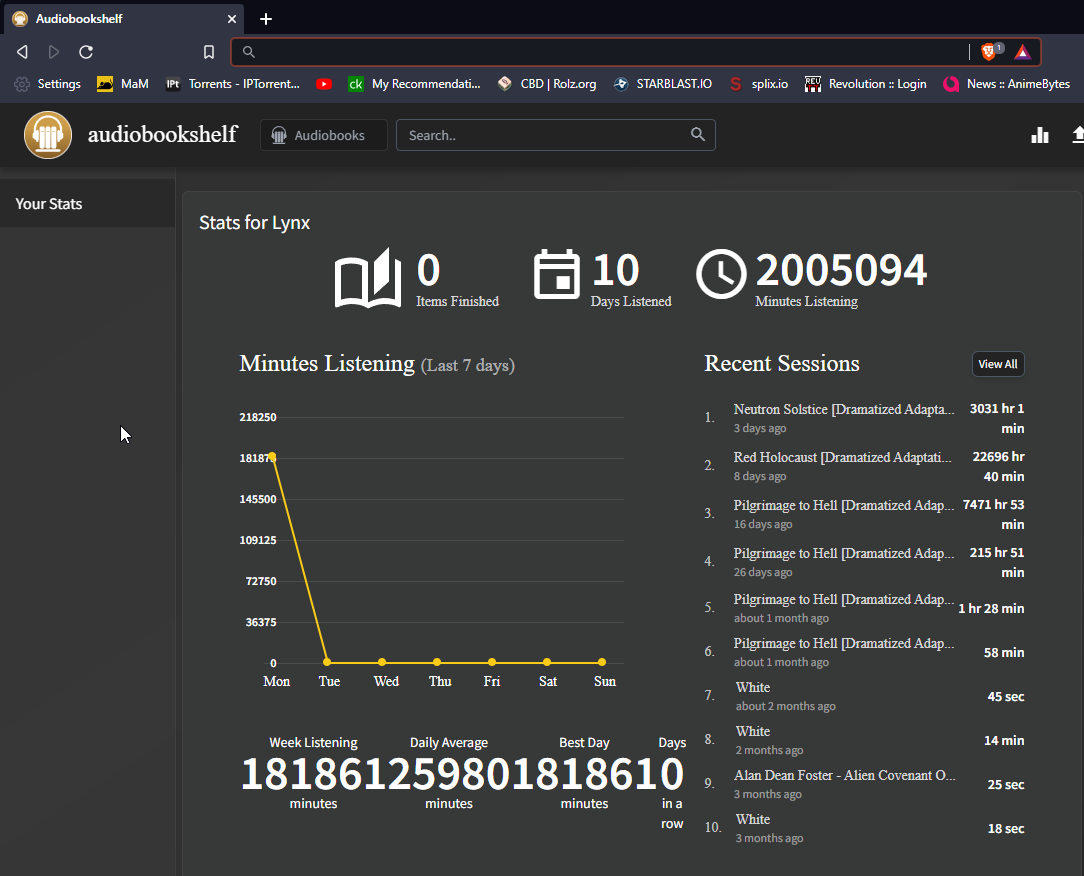
Task: Click the Best Day label
Action: (584, 743)
